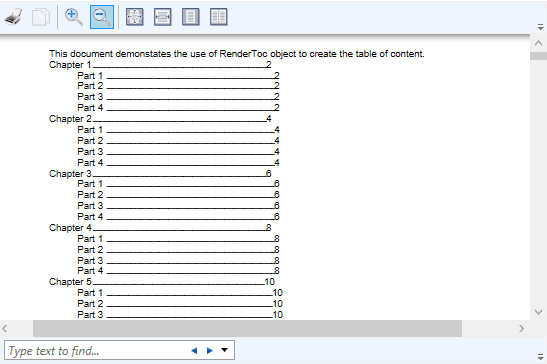Click vertical scrollbar down arrow
Image resolution: width=547 pixels, height=364 pixels.
[538, 312]
